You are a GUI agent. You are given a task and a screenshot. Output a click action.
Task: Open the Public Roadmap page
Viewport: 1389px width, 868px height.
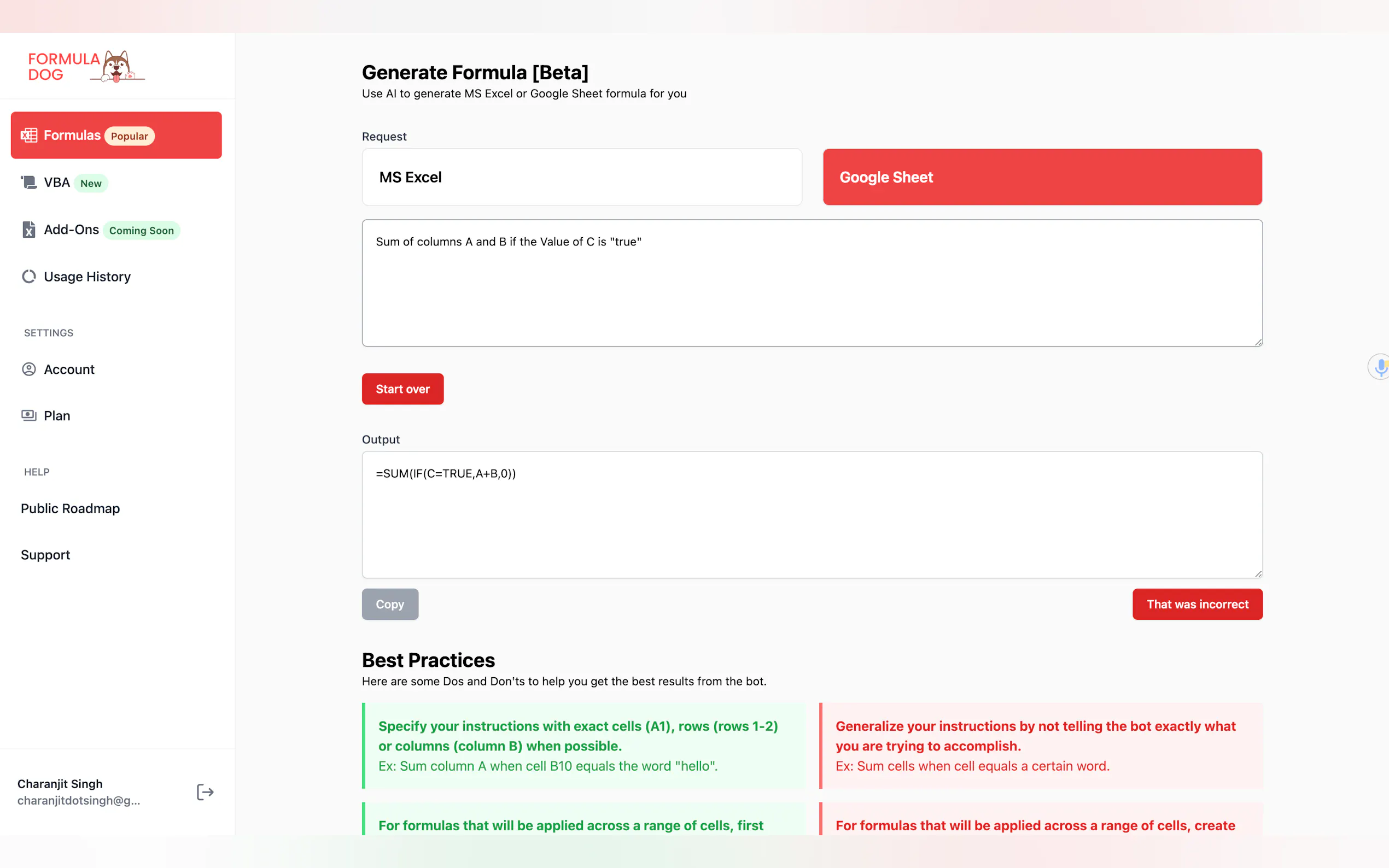(x=70, y=509)
